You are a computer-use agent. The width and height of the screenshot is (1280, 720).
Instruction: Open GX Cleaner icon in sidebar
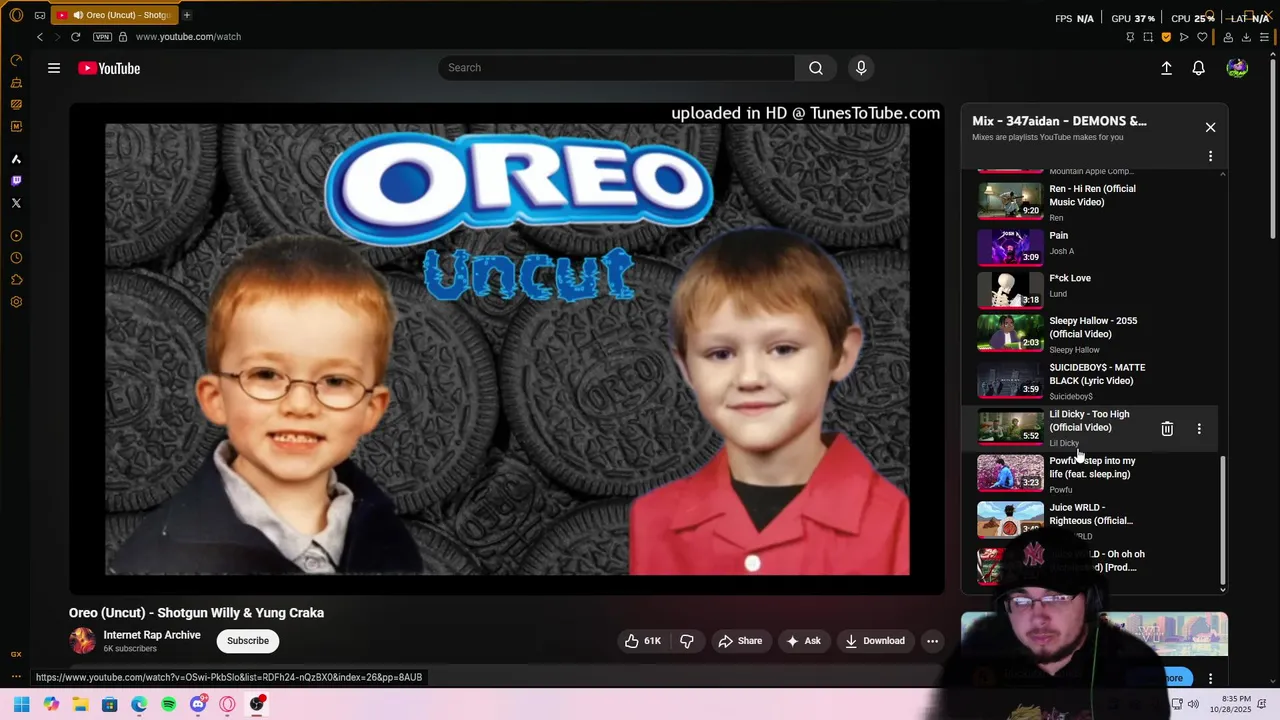tap(16, 82)
